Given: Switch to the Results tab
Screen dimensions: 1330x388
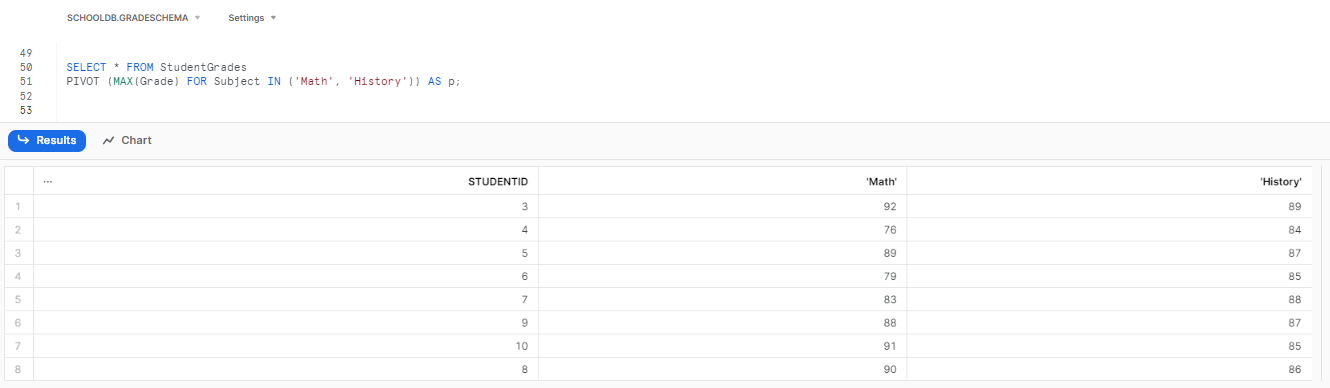Looking at the screenshot, I should tap(47, 141).
